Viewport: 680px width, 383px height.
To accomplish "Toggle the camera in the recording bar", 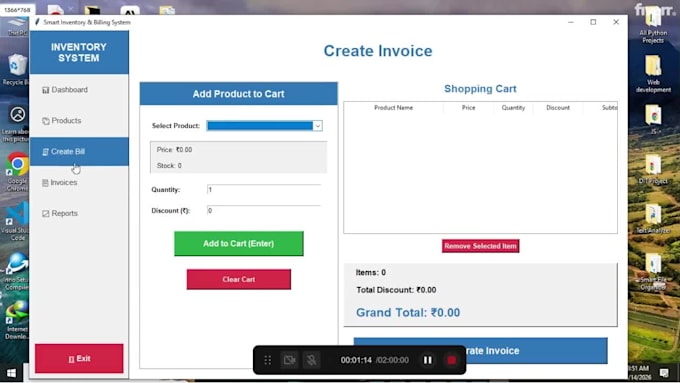I will (289, 360).
